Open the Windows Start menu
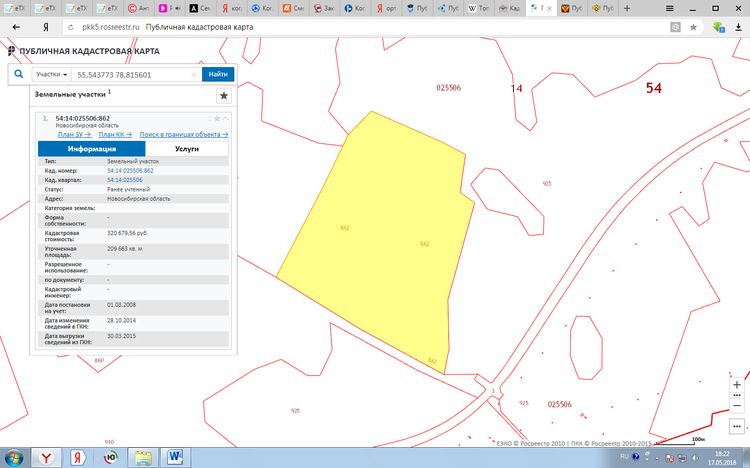750x468 pixels. click(14, 458)
